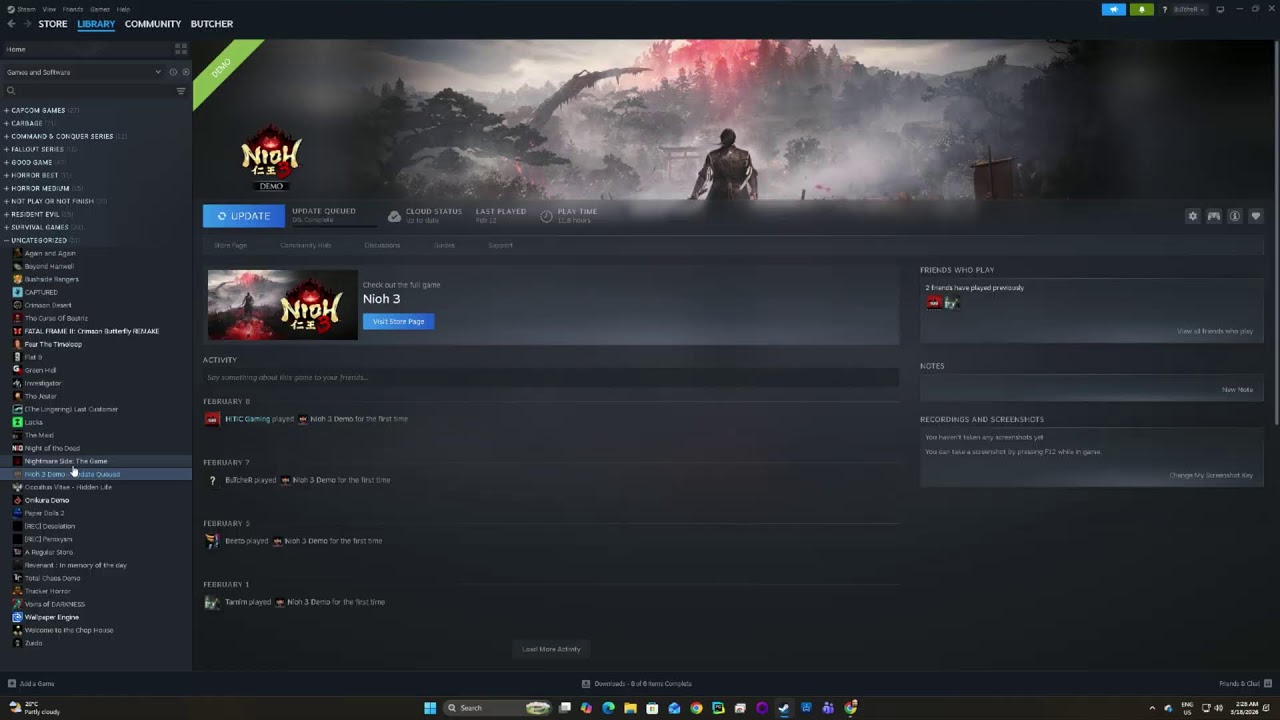Select Nightmare Side: The Game in library
Image resolution: width=1280 pixels, height=720 pixels.
[x=66, y=461]
